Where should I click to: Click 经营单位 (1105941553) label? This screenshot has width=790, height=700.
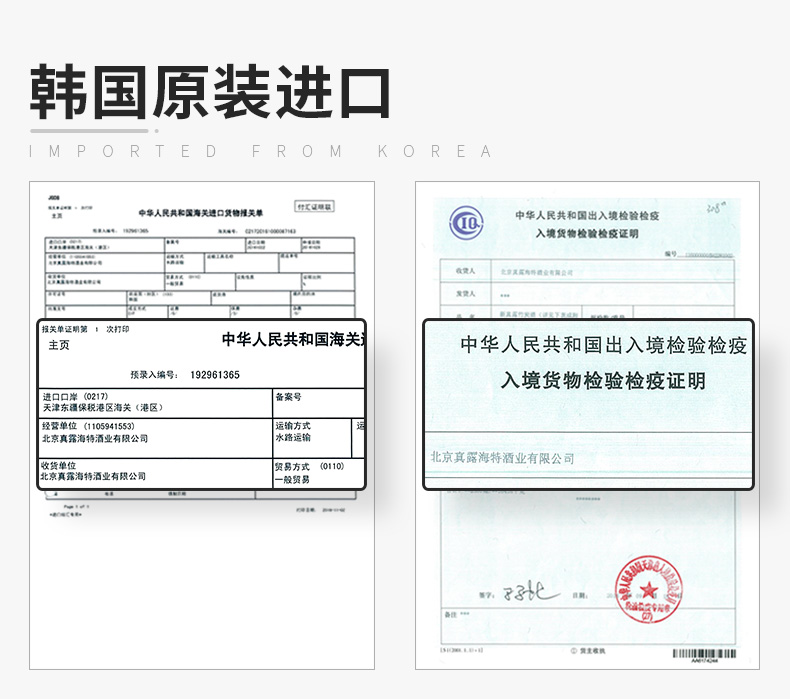[x=88, y=426]
